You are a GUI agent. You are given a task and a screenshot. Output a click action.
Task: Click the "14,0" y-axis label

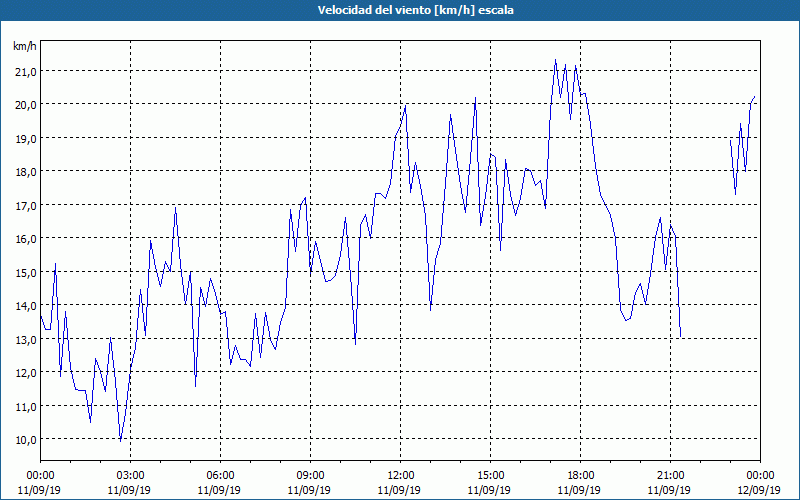(26, 306)
